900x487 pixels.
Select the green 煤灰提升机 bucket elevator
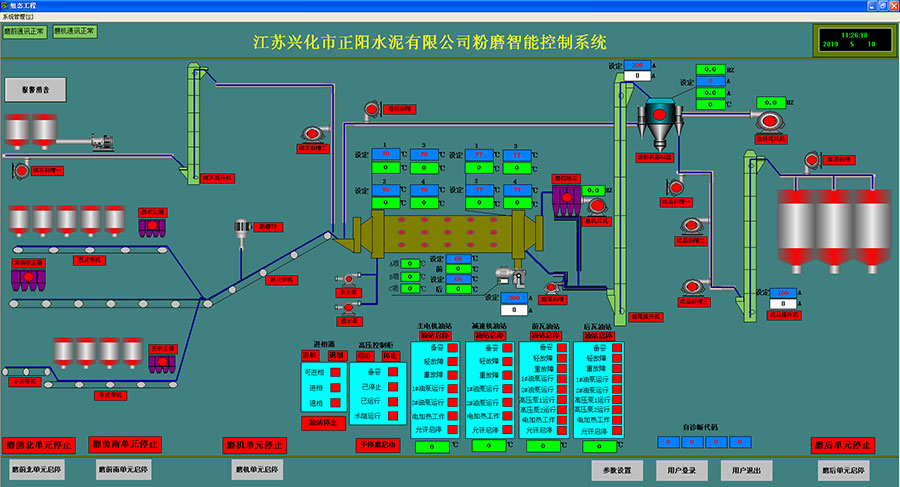click(x=193, y=124)
